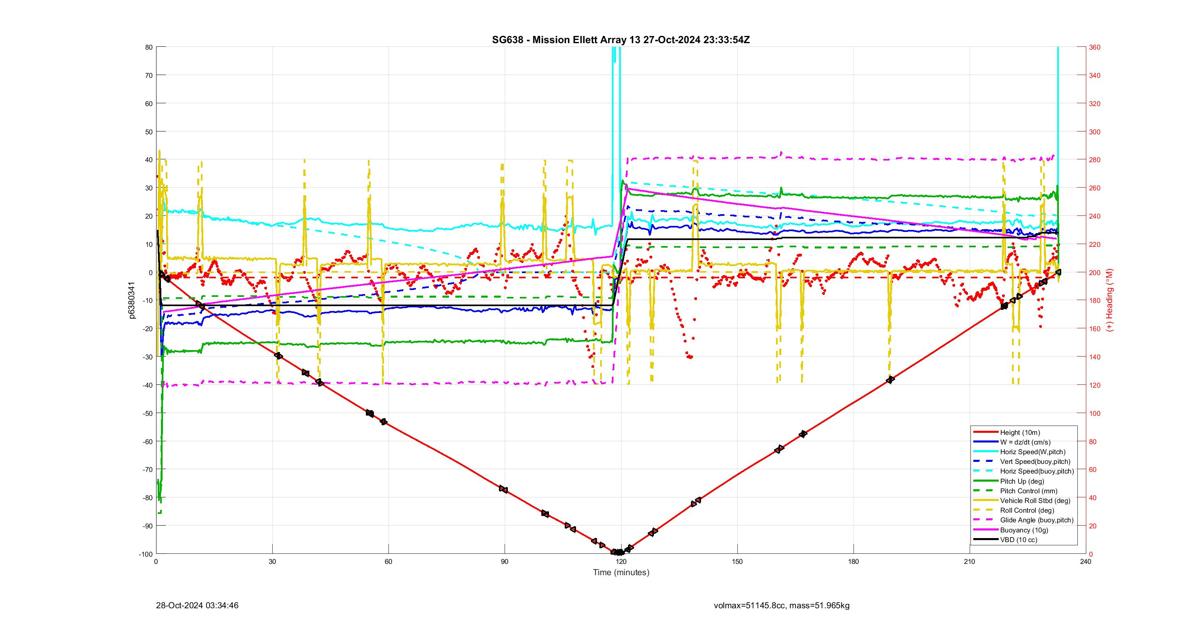The width and height of the screenshot is (1200, 622).
Task: Click the left y-axis label 'p6380341'
Action: click(131, 300)
